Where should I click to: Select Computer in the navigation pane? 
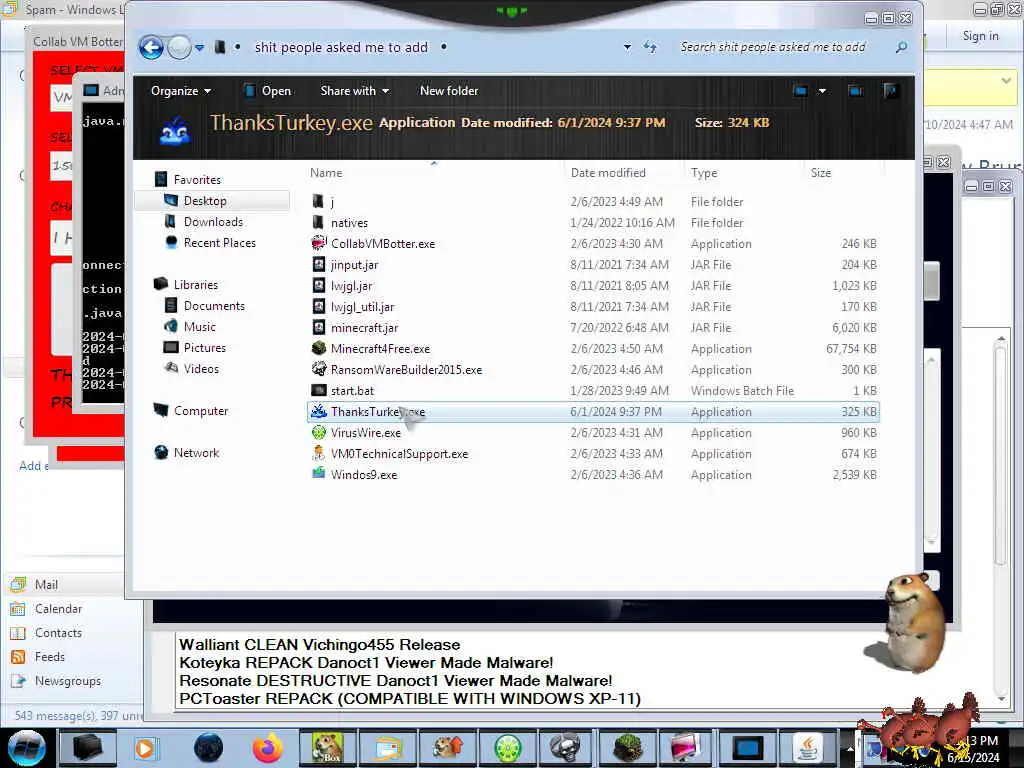[x=200, y=411]
